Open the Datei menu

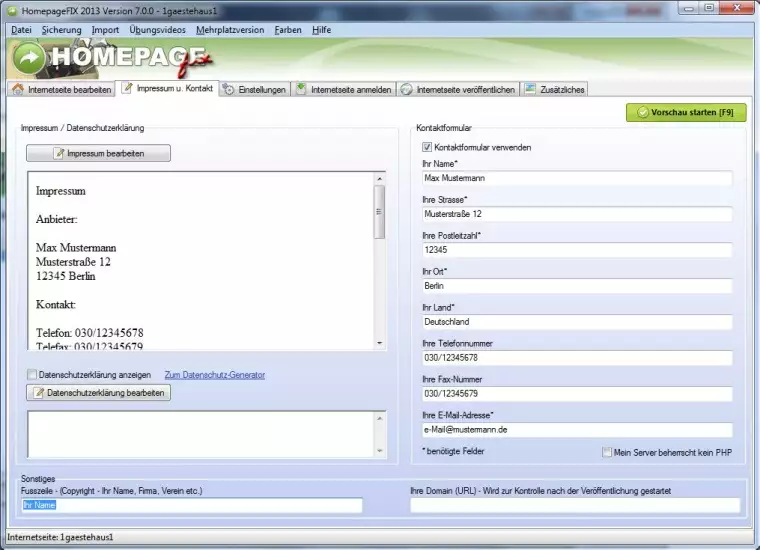(21, 30)
